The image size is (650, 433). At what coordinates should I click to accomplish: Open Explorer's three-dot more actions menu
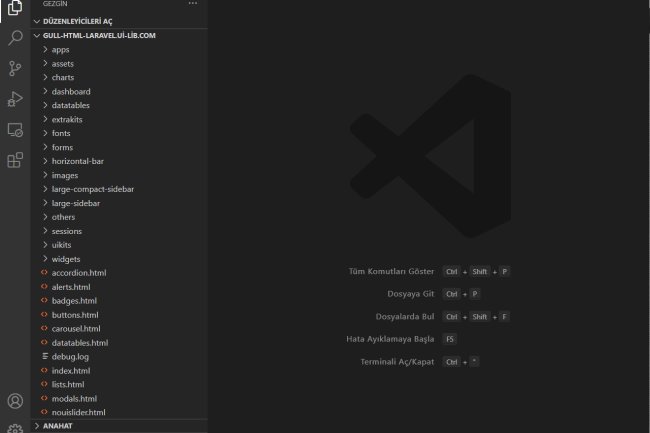[193, 4]
